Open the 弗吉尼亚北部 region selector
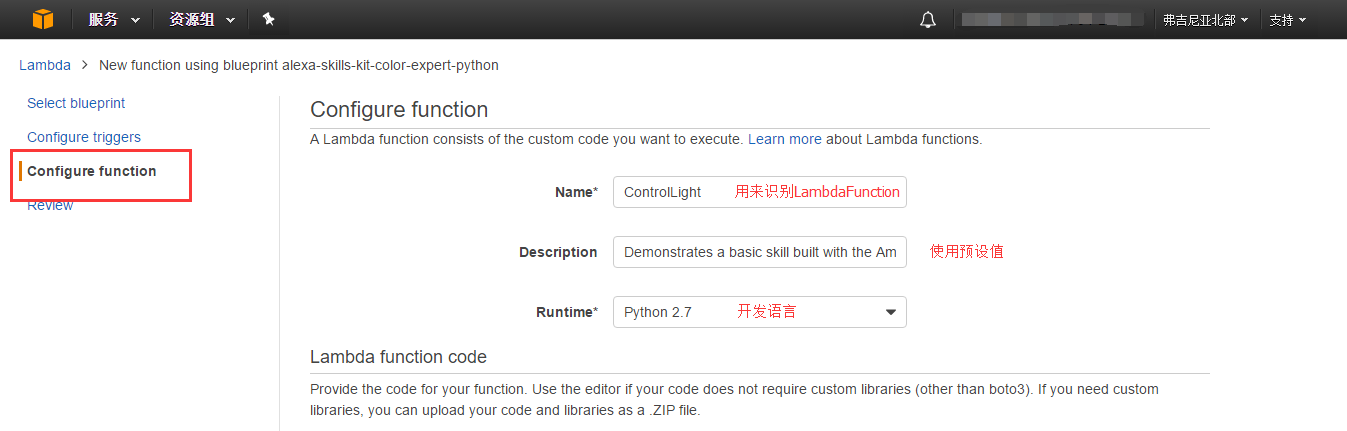This screenshot has width=1347, height=431. pyautogui.click(x=1205, y=20)
